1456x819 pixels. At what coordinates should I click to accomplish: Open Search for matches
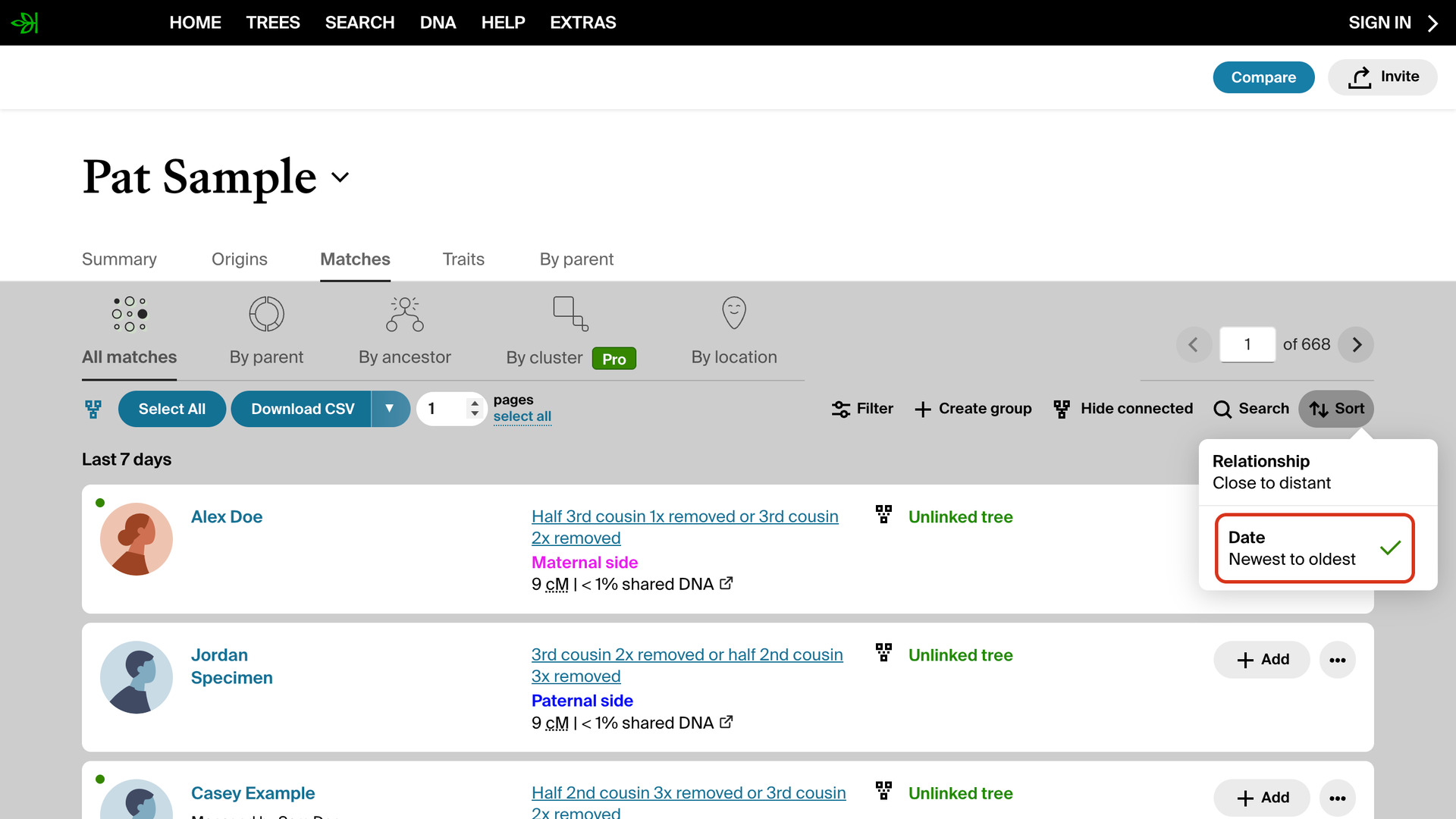click(x=1251, y=409)
